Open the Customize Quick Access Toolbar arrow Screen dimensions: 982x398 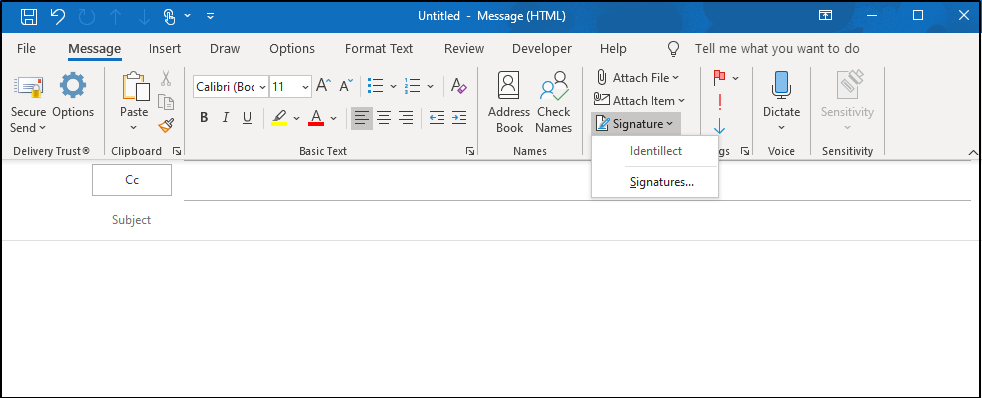210,16
